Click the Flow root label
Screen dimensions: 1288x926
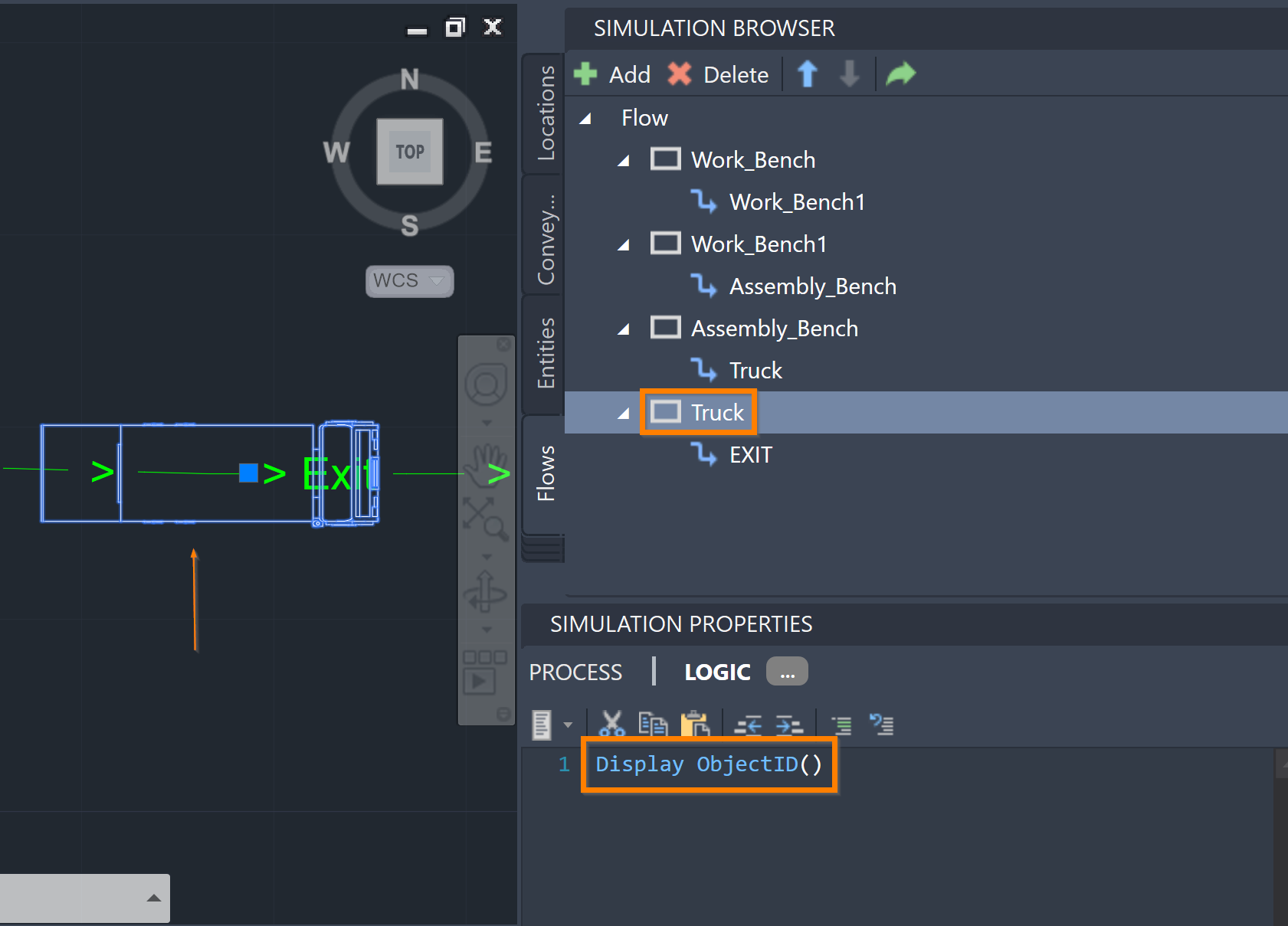(644, 117)
